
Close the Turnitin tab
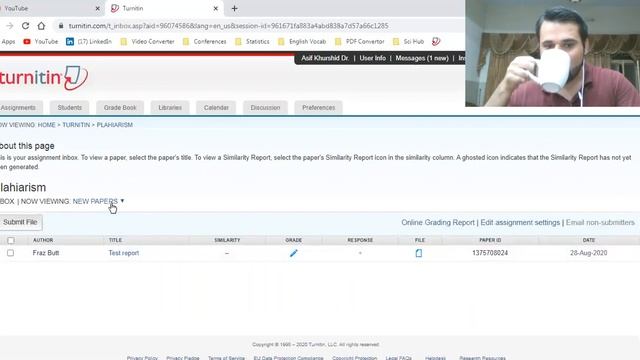click(x=216, y=8)
